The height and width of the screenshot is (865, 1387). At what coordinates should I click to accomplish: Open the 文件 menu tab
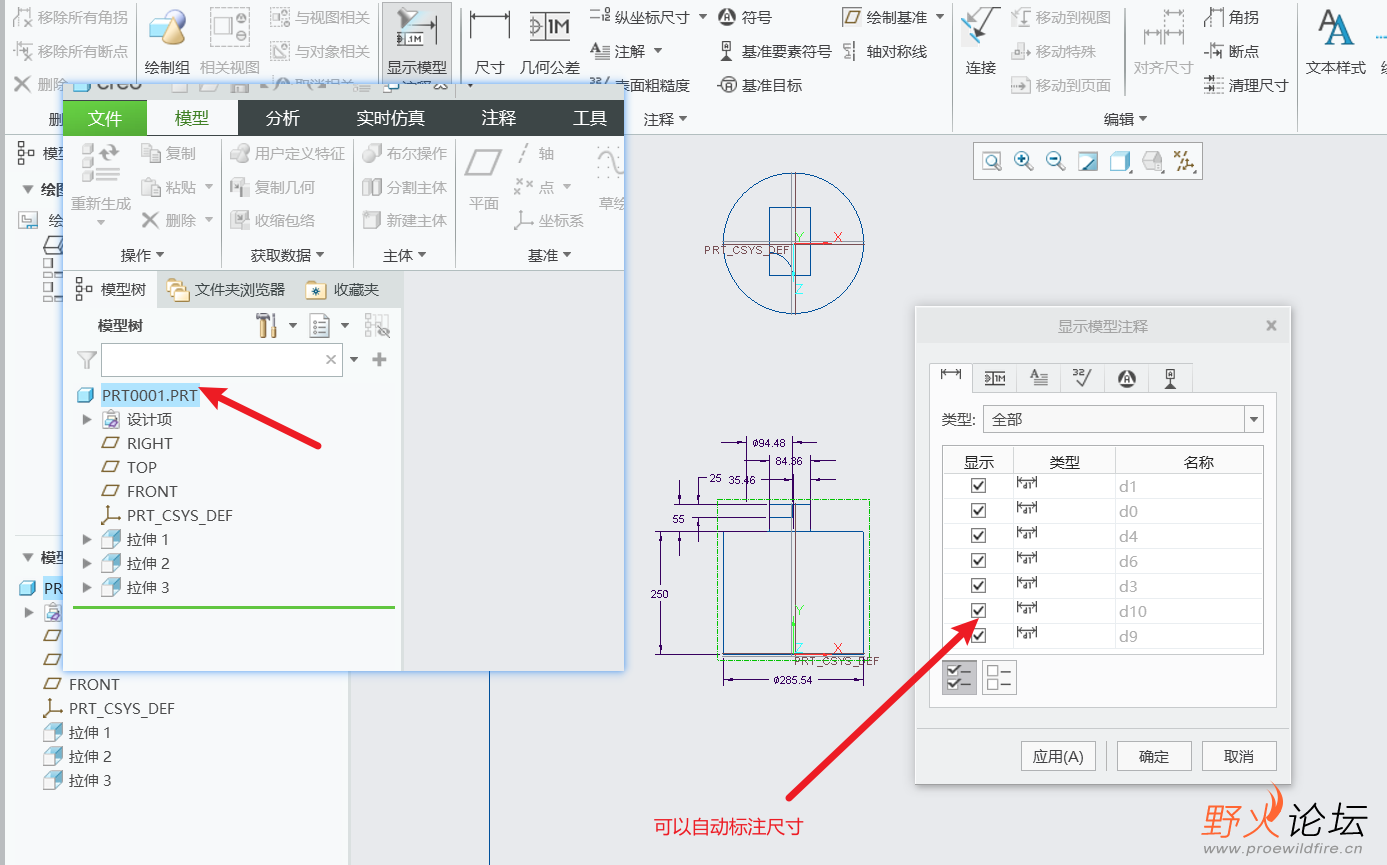(x=105, y=118)
